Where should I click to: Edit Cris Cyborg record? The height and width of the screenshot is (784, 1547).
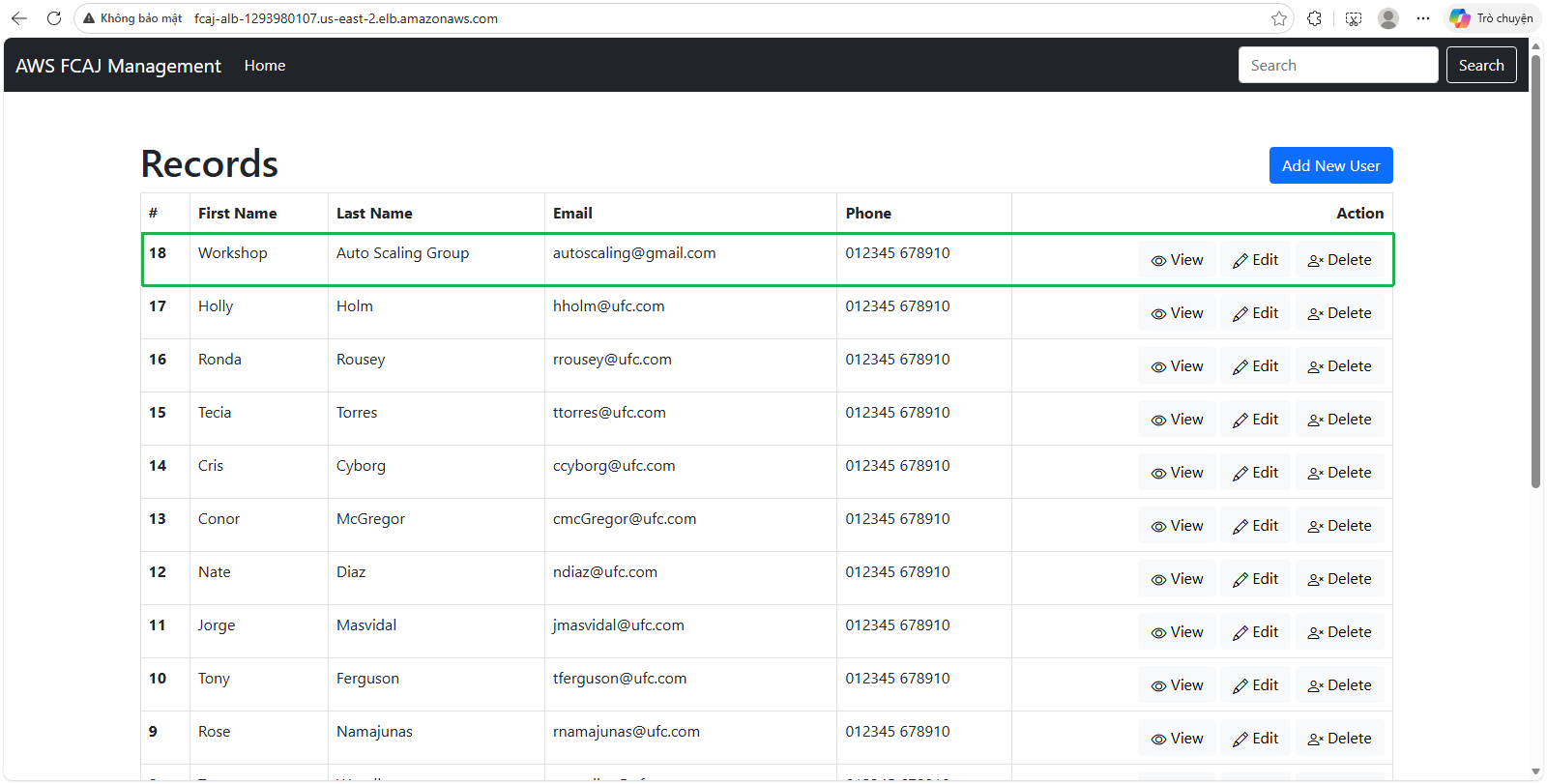(x=1255, y=473)
